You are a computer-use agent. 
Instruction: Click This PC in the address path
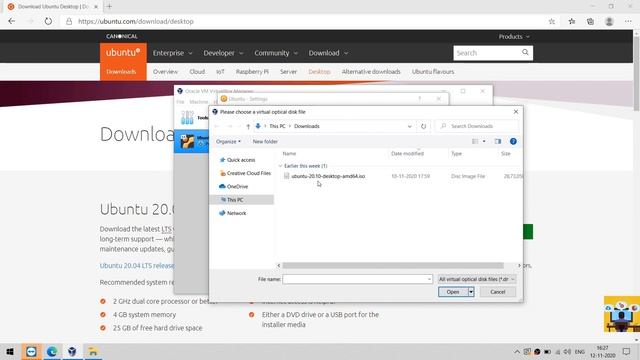pos(277,126)
